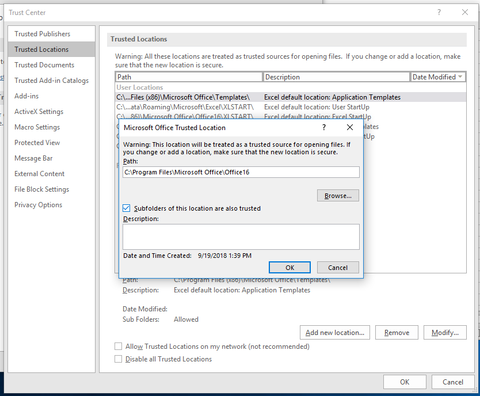Select the Microsoft Office\Templates\ location row
The width and height of the screenshot is (480, 396).
pyautogui.click(x=290, y=97)
